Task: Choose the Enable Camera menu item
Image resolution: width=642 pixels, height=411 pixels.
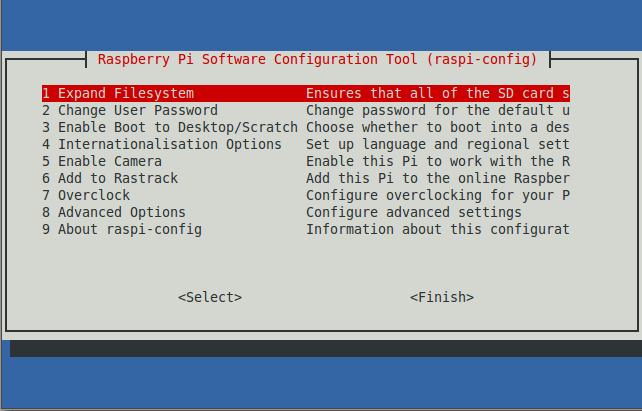Action: click(x=102, y=161)
